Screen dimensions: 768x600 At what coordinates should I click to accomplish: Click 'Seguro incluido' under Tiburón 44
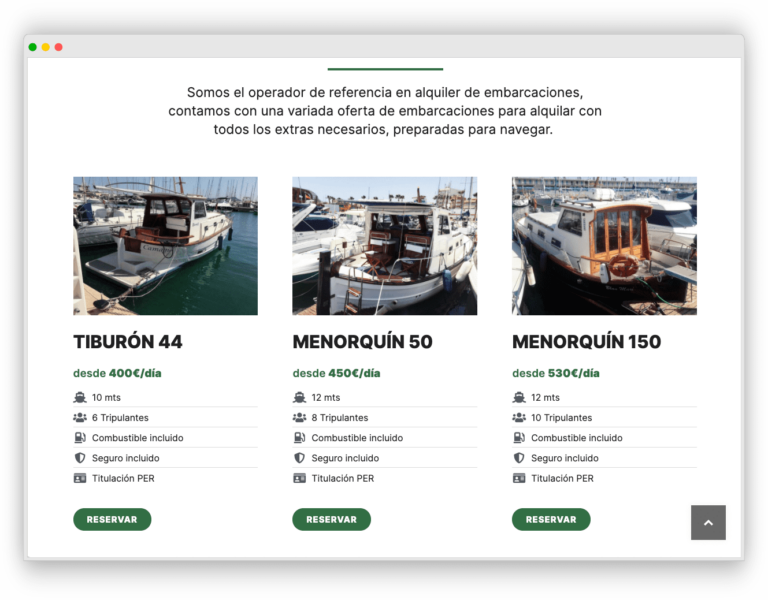[126, 458]
